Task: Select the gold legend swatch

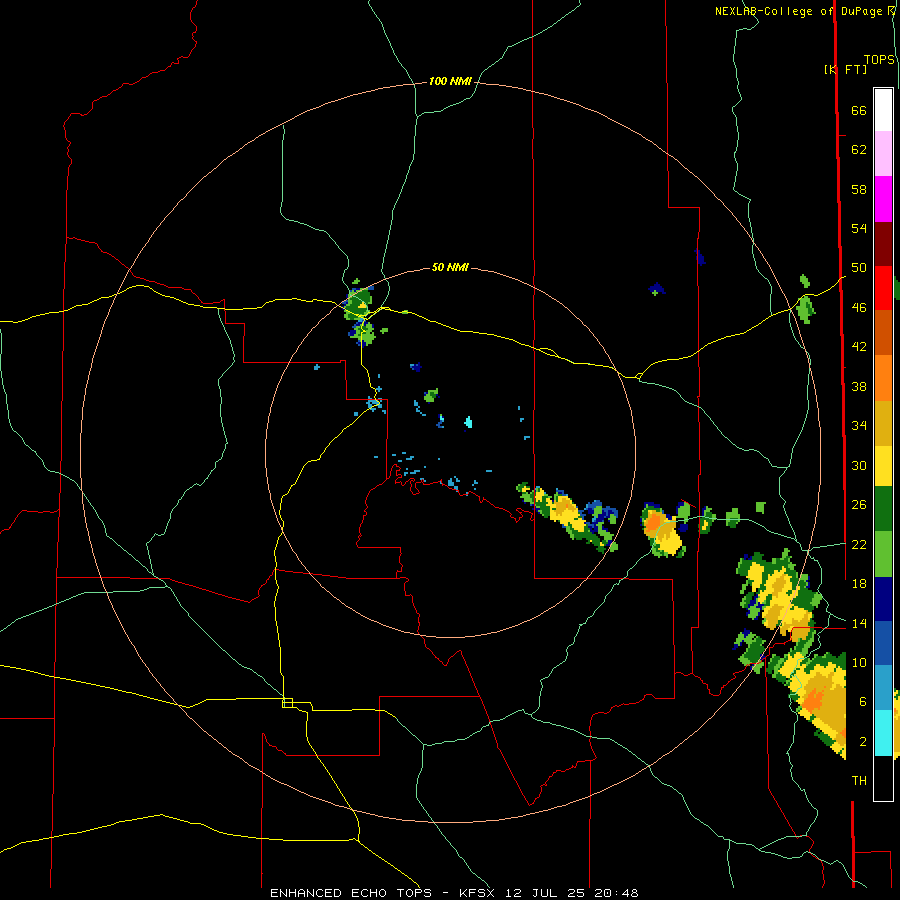Action: click(x=883, y=423)
